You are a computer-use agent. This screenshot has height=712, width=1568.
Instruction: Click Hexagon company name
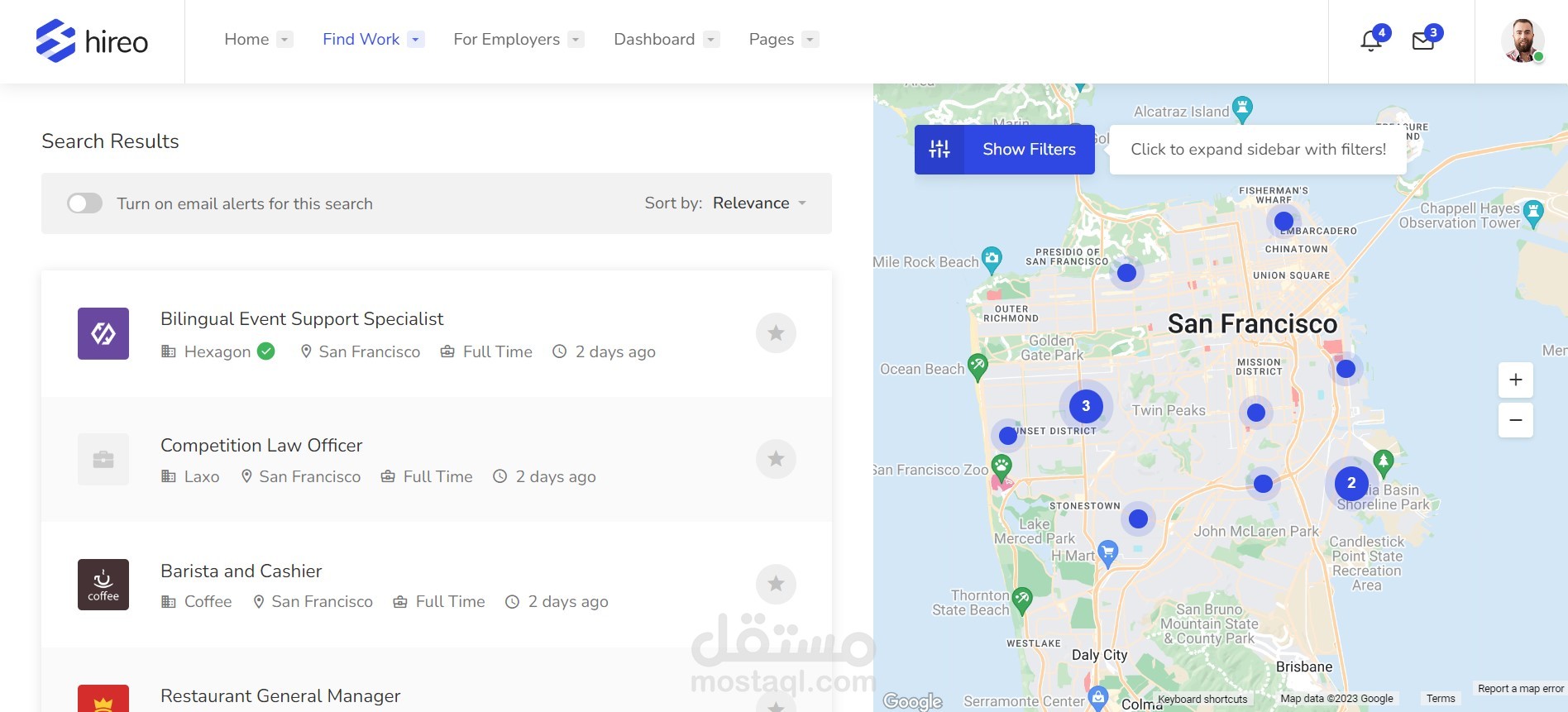pyautogui.click(x=218, y=352)
